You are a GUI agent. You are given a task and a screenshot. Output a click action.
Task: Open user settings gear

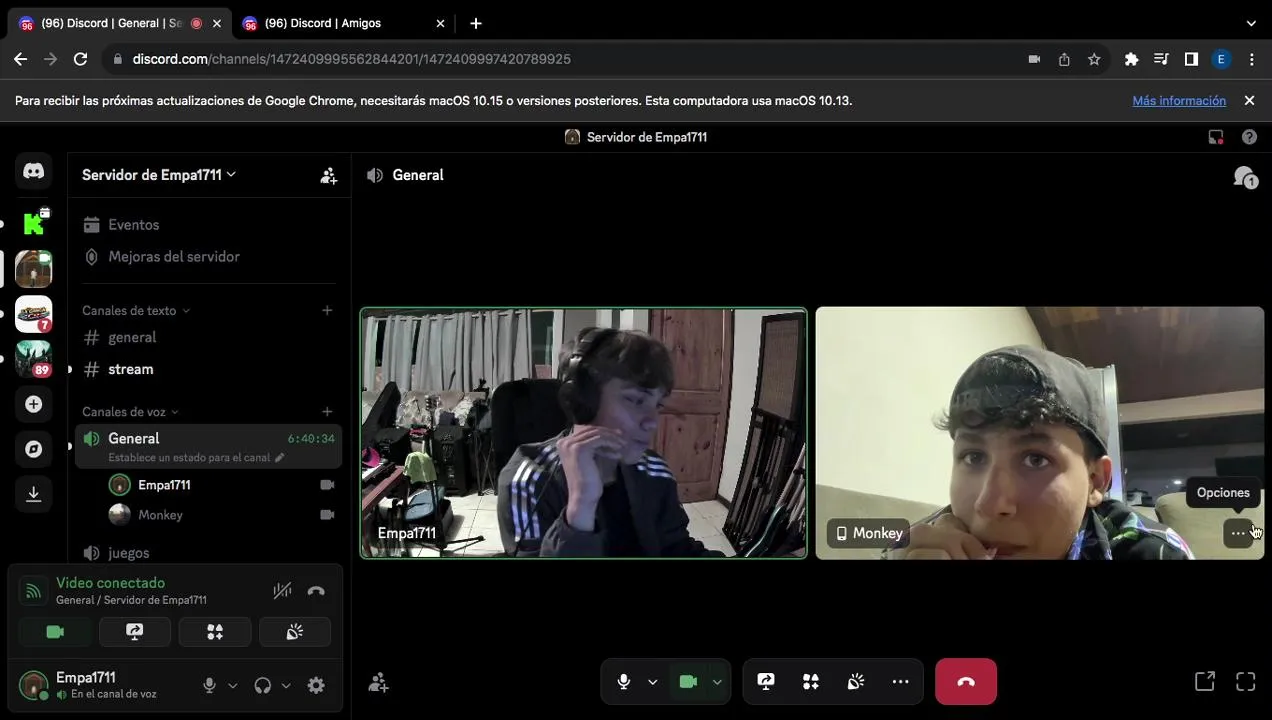tap(316, 685)
